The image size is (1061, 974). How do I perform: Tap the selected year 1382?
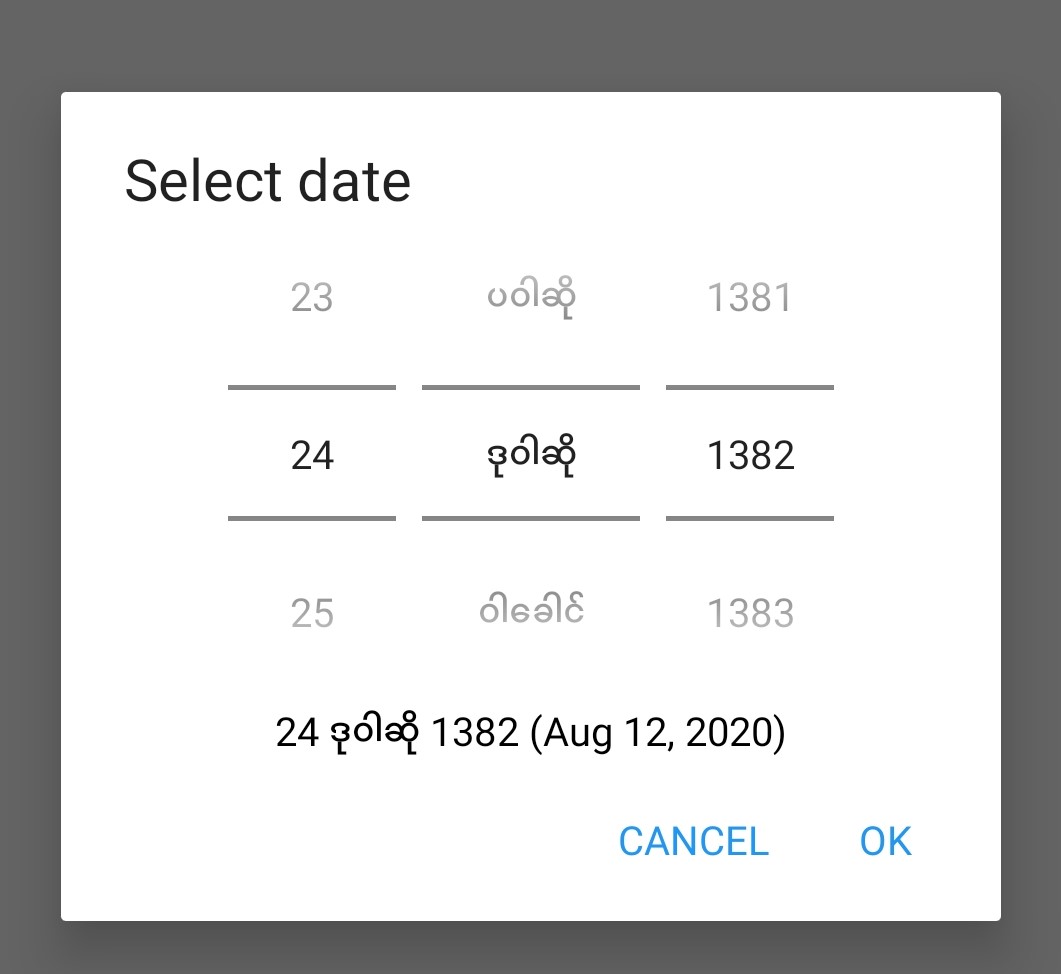point(749,456)
